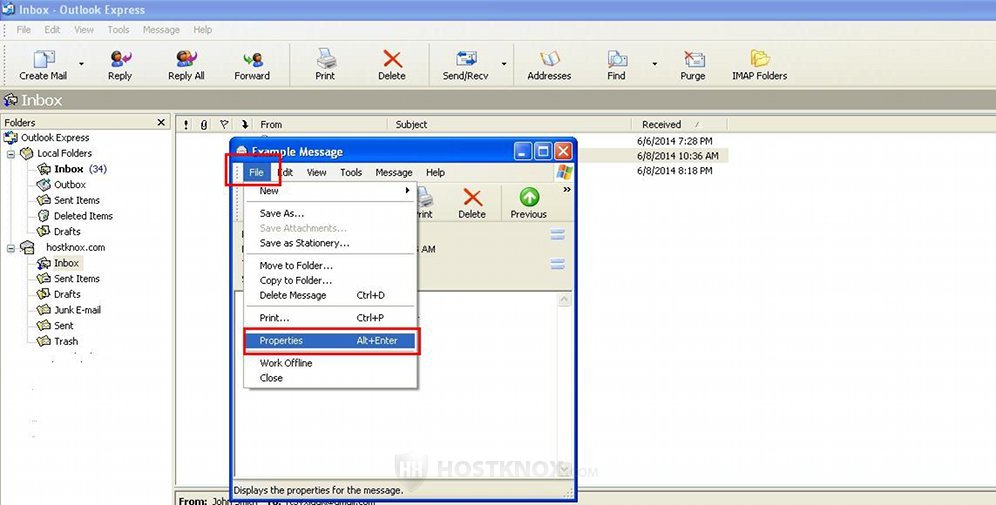
Task: Click the Reply All toolbar icon
Action: pos(186,65)
